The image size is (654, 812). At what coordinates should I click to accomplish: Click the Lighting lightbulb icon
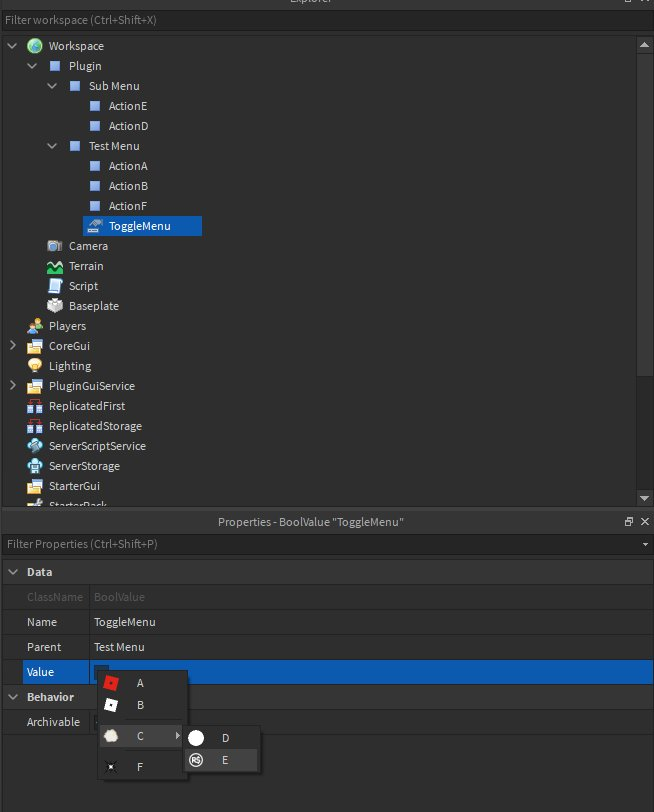tap(35, 366)
